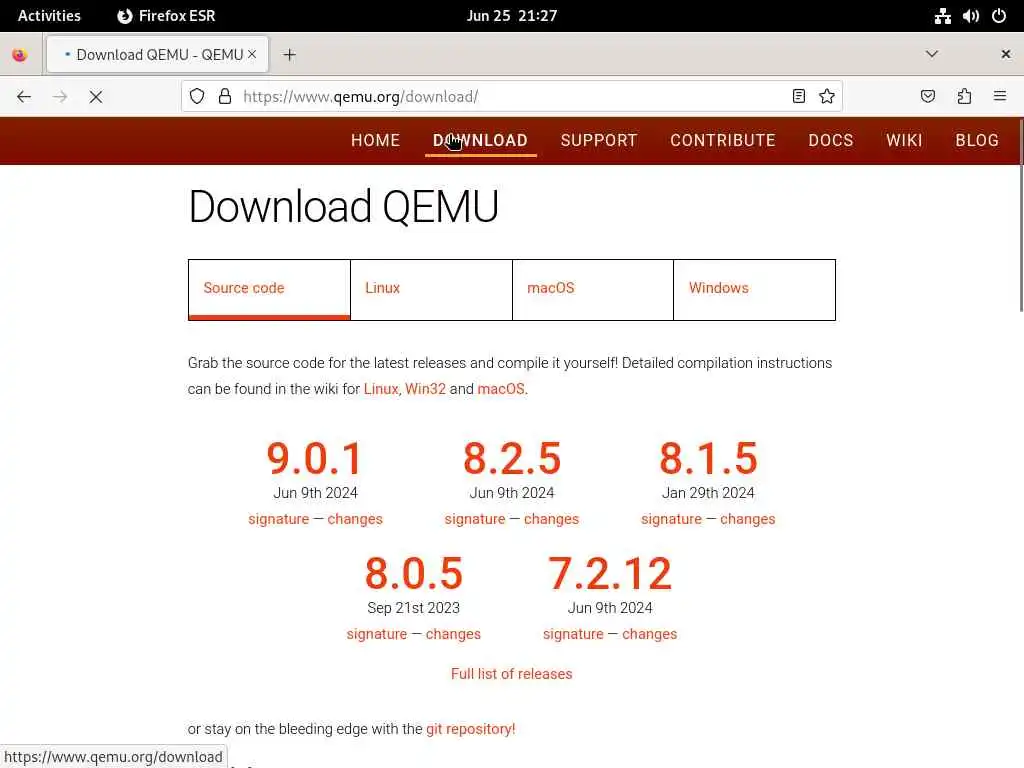Open the volume tray icon
Image resolution: width=1024 pixels, height=768 pixels.
pyautogui.click(x=970, y=16)
